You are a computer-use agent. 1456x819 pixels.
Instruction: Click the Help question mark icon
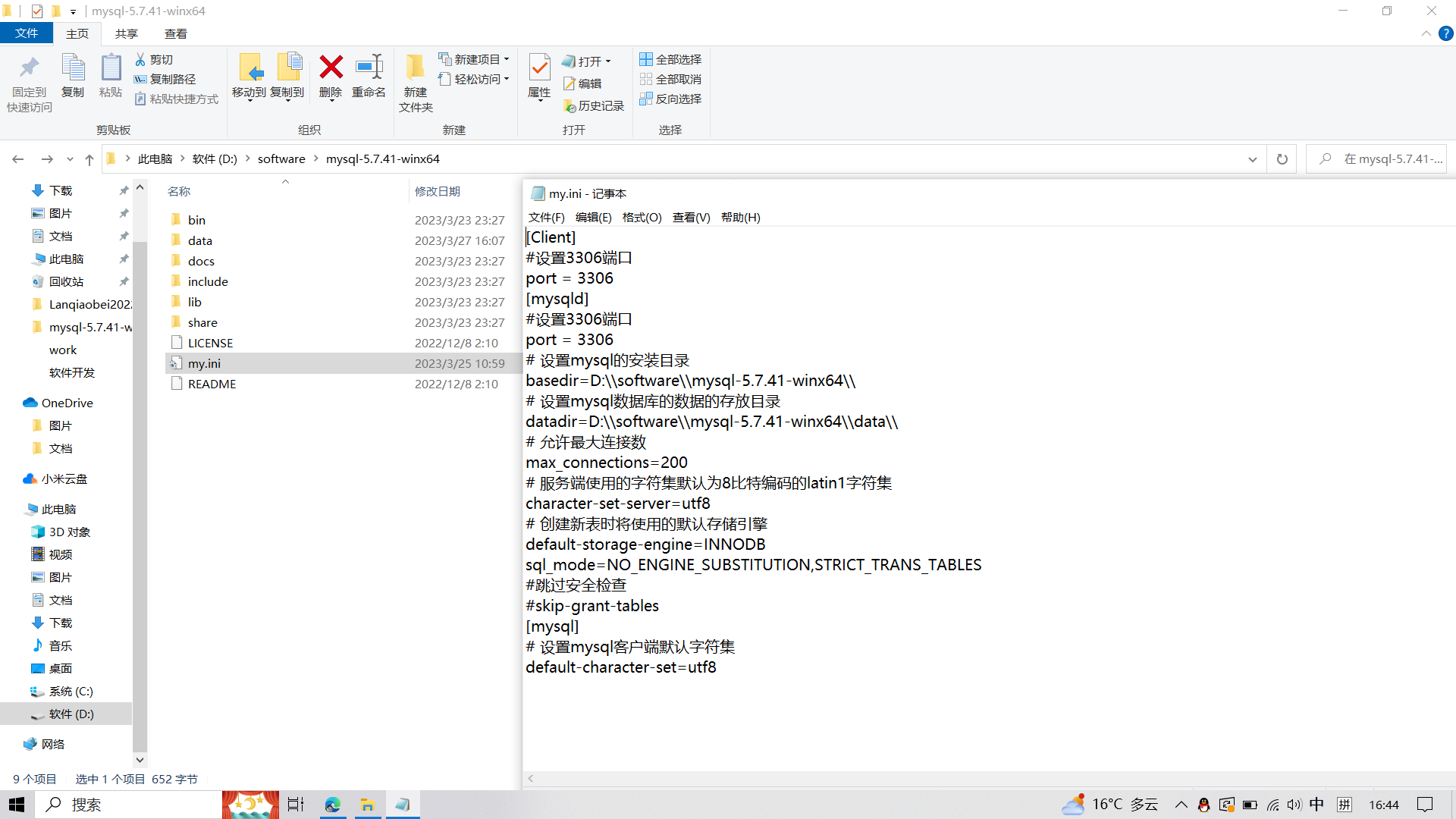tap(1445, 33)
